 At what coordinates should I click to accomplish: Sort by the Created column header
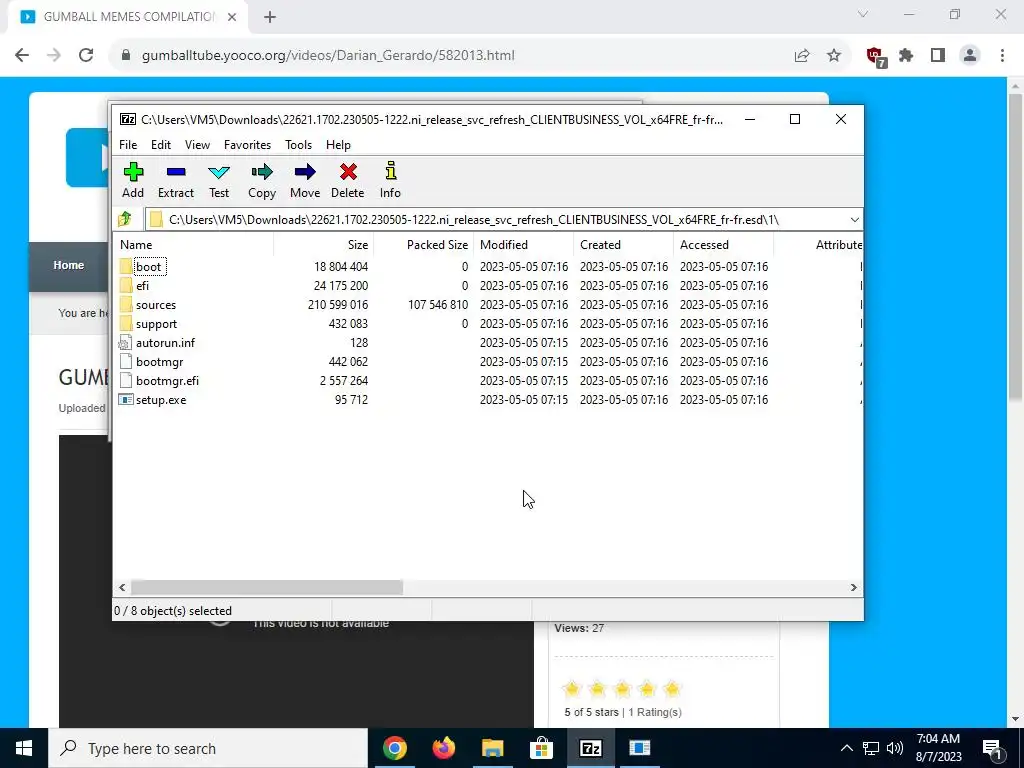click(x=623, y=245)
